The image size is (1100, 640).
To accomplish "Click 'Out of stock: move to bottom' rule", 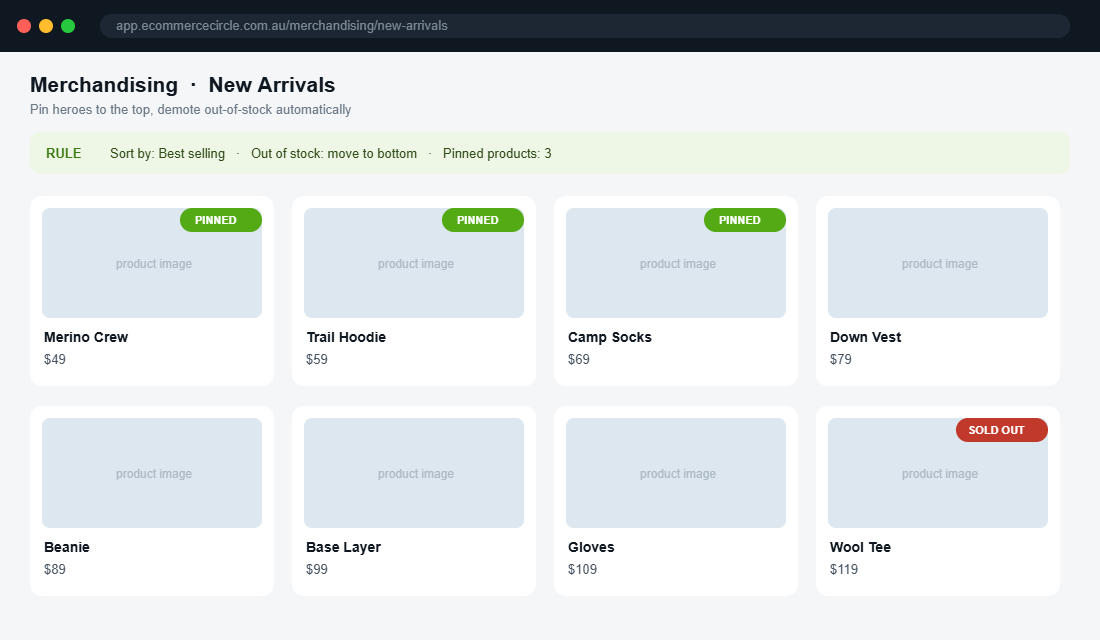I will [334, 153].
